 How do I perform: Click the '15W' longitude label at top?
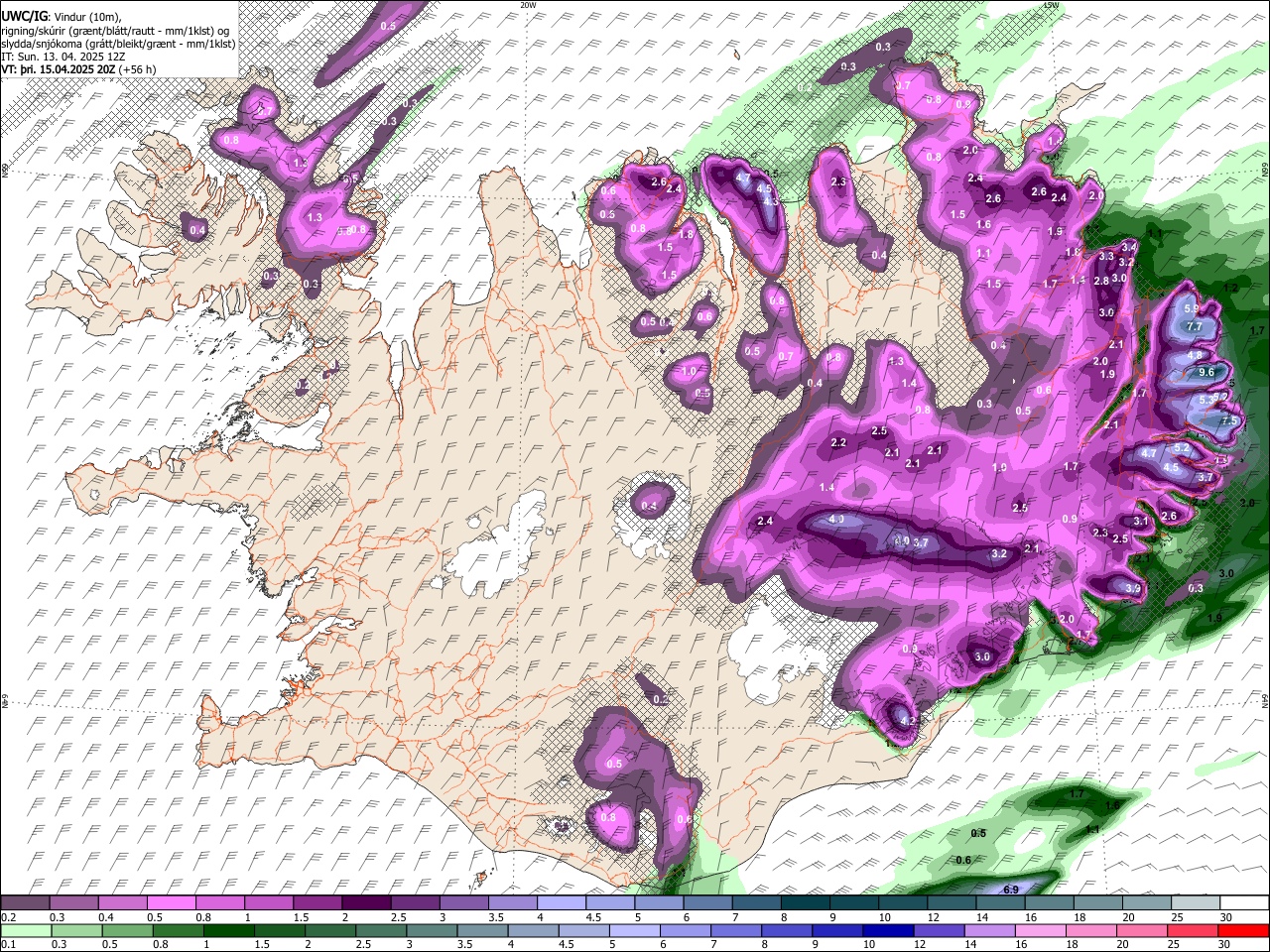(1051, 5)
